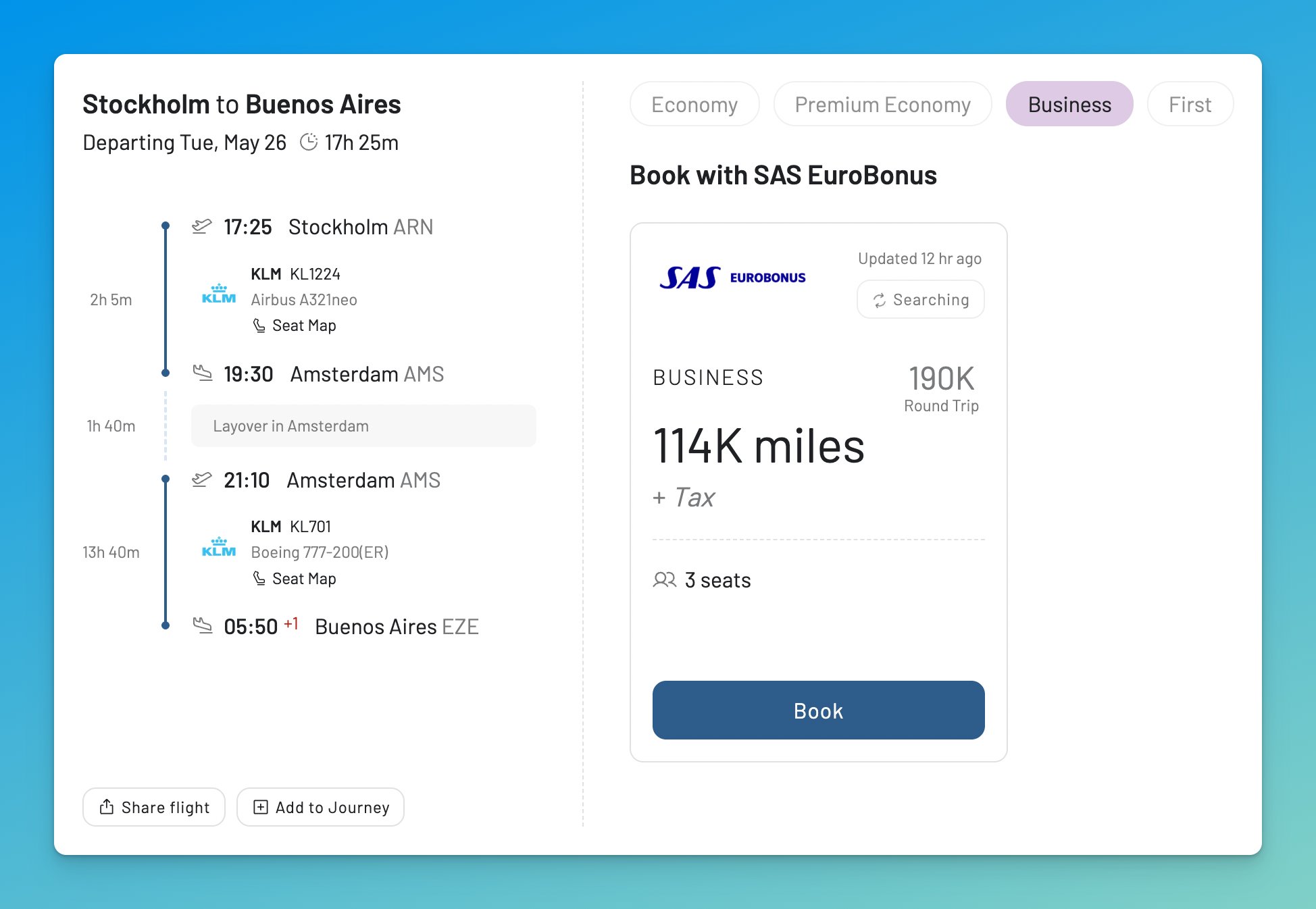Click the landing icon beside 19:30 Amsterdam
The height and width of the screenshot is (909, 1316).
pyautogui.click(x=202, y=373)
